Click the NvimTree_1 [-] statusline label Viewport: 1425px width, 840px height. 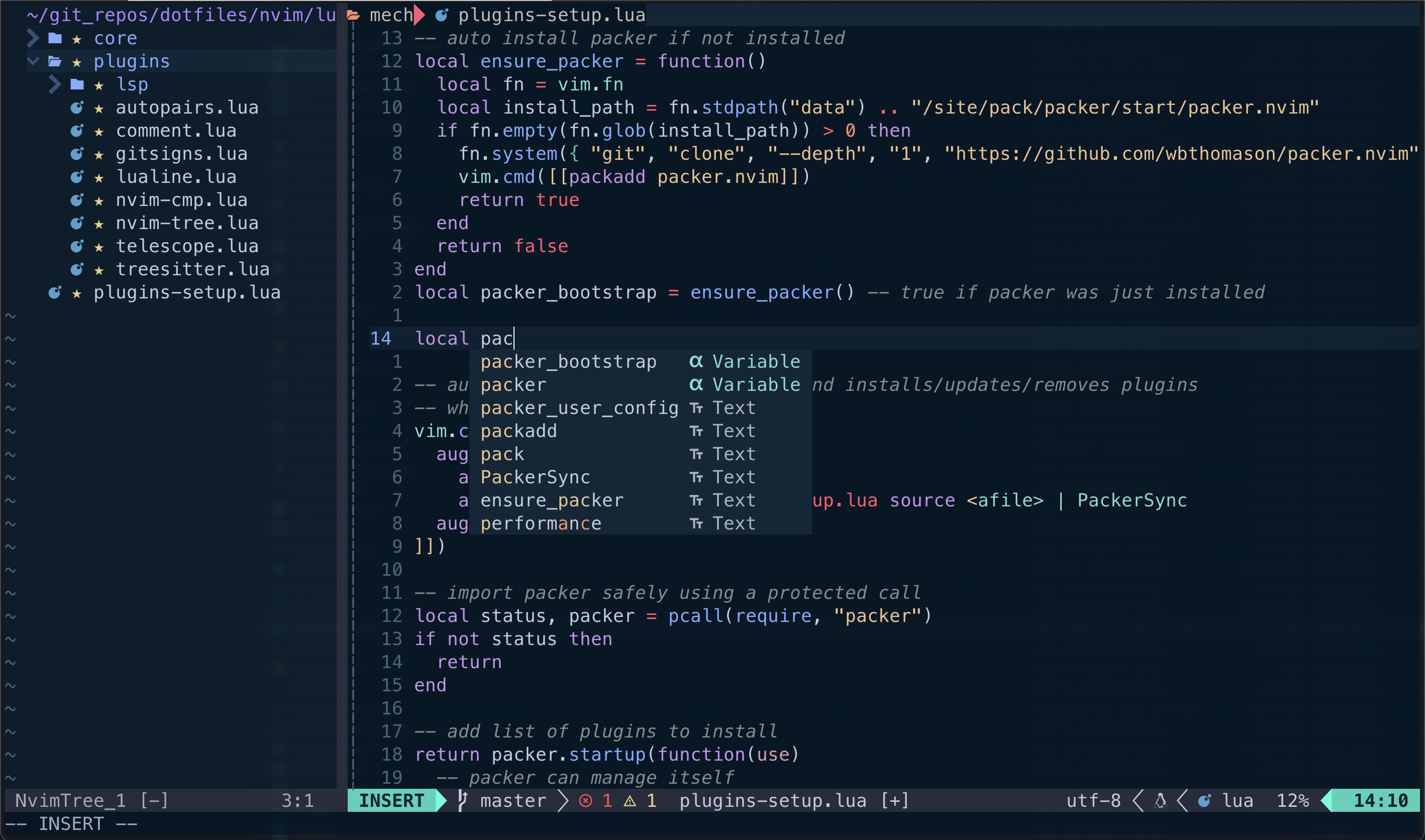(92, 800)
